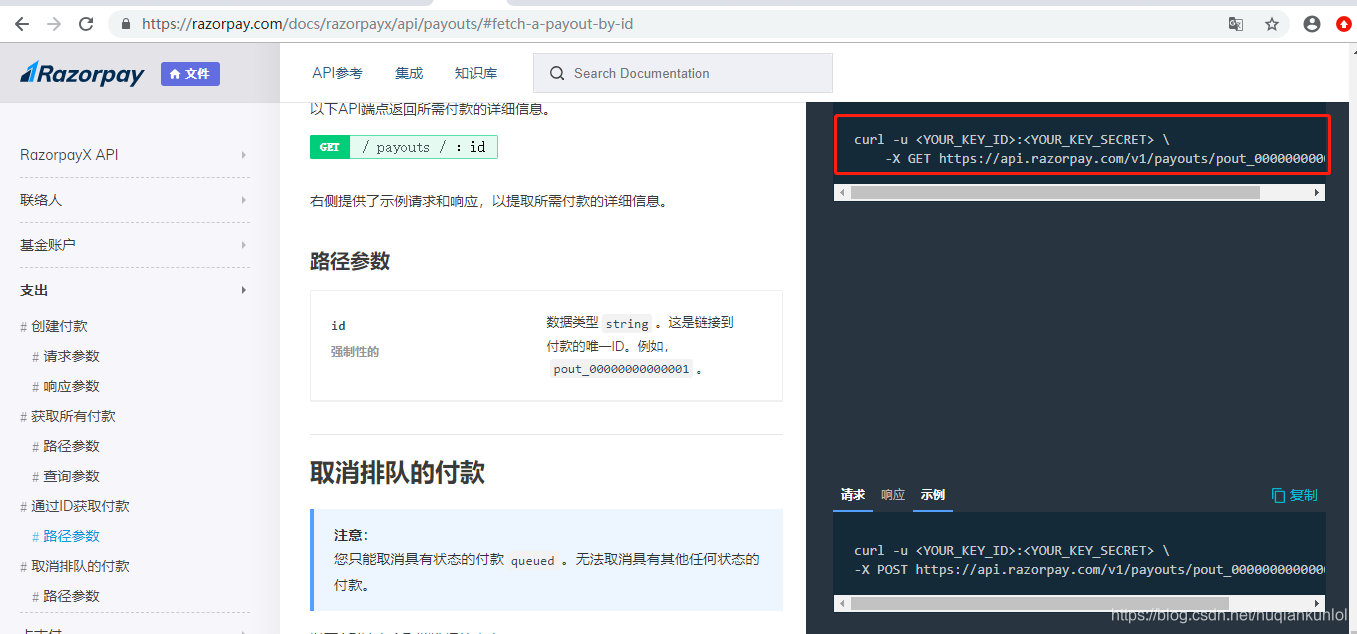The image size is (1357, 634).
Task: Switch to the 示例 tab
Action: 933,495
